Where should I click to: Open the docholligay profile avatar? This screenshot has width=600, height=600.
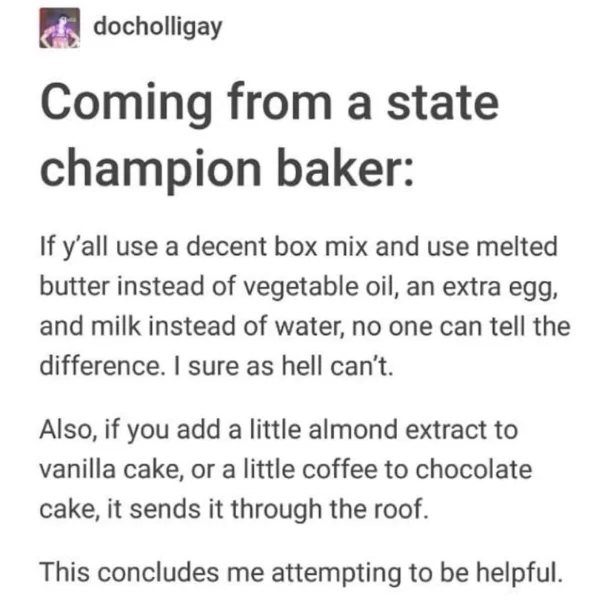[x=59, y=28]
